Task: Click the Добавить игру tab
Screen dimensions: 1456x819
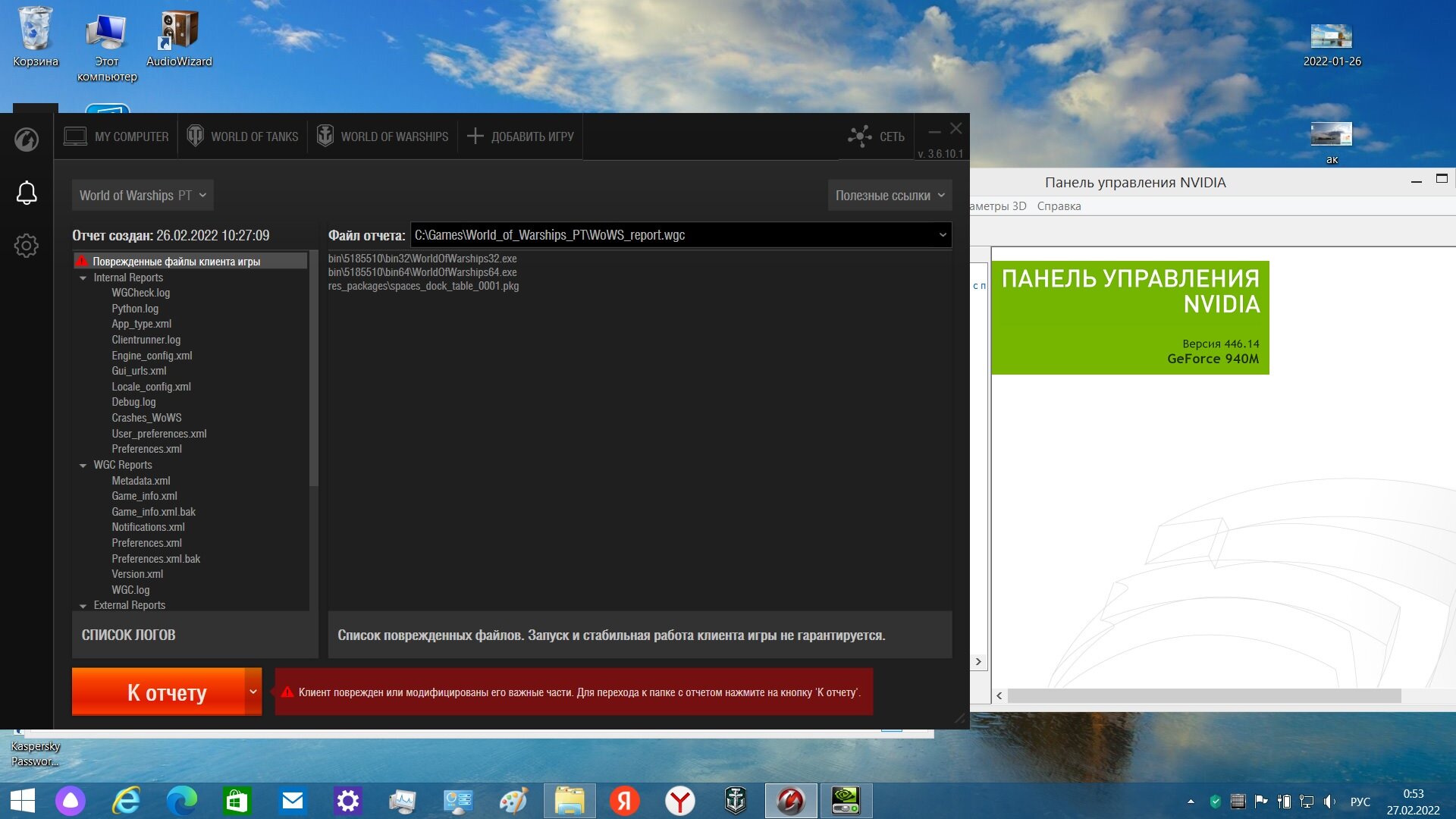Action: coord(520,136)
